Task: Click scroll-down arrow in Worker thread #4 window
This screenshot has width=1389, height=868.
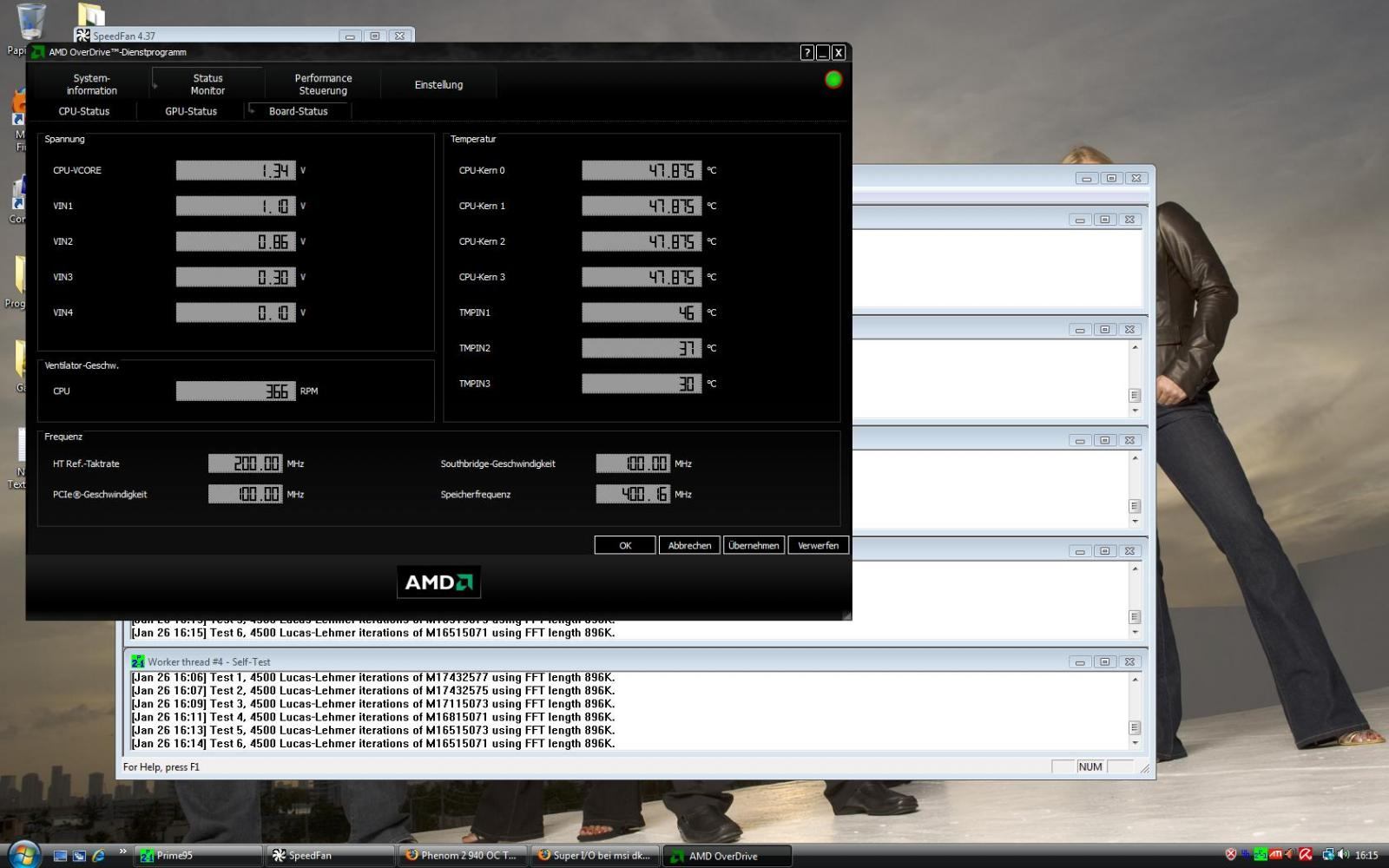Action: coord(1135,743)
